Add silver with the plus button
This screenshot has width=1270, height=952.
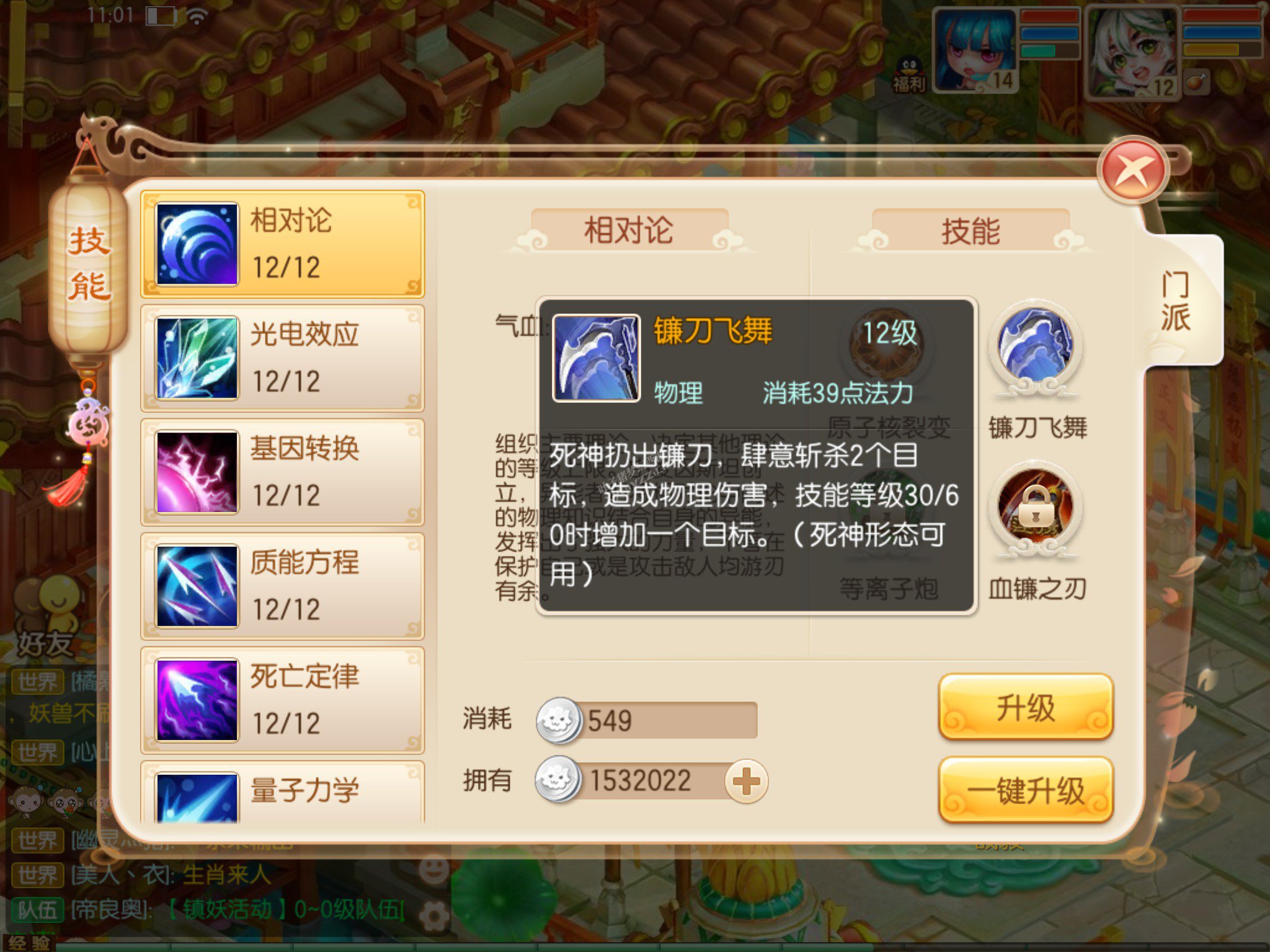[x=747, y=781]
